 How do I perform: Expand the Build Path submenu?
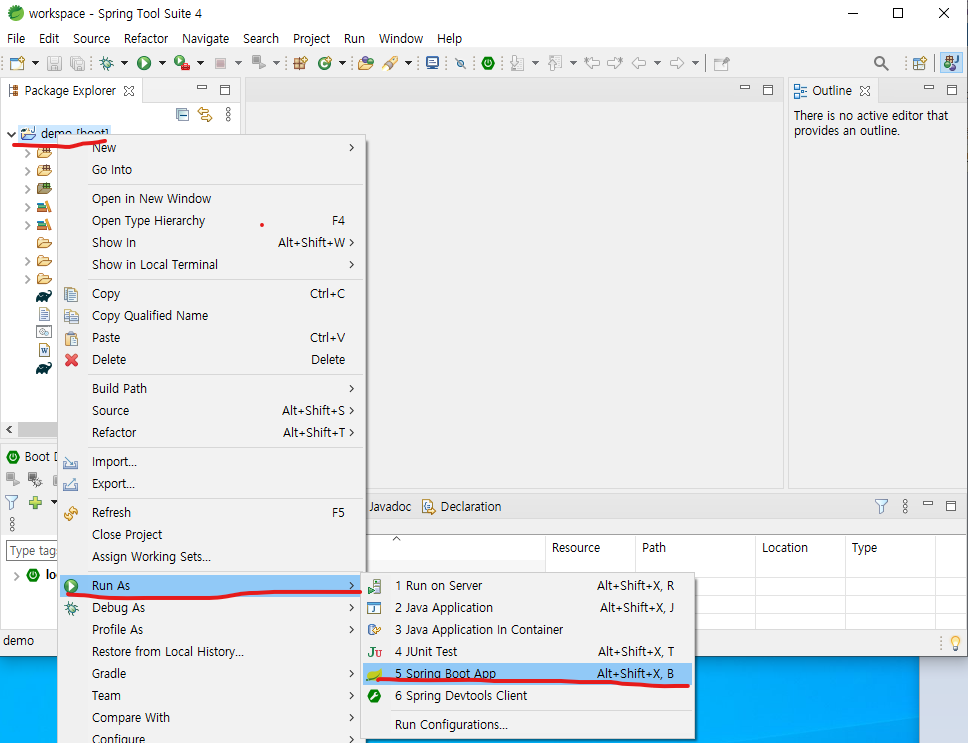pos(351,389)
